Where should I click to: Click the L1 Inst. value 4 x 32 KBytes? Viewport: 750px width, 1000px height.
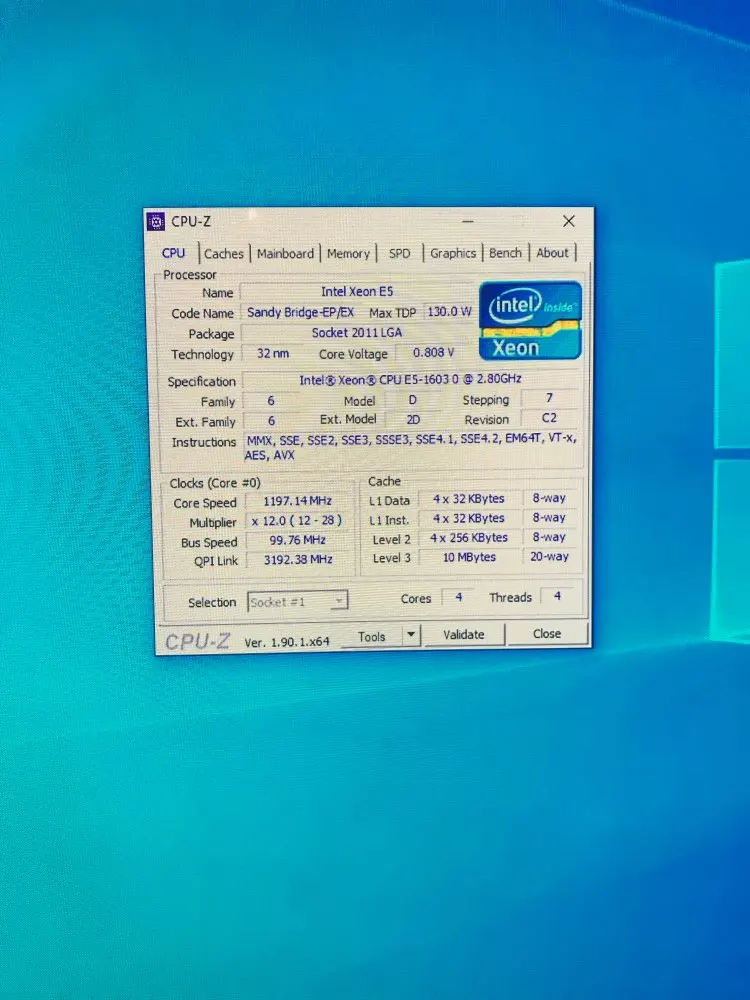(469, 518)
